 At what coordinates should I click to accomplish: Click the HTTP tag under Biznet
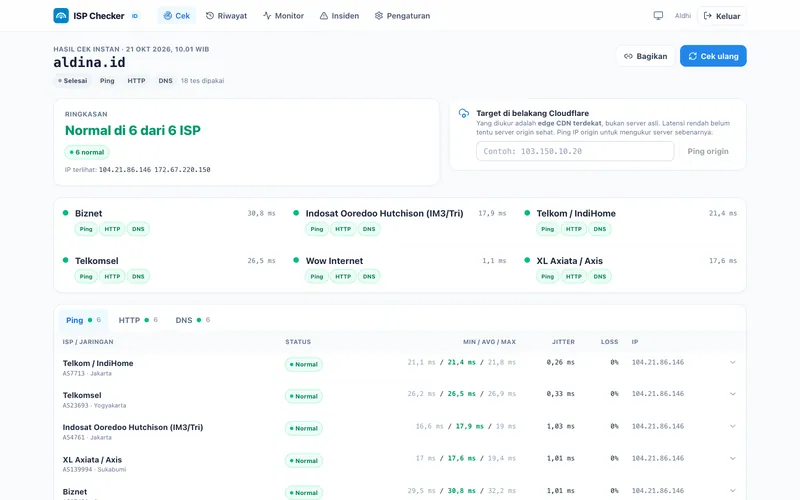click(112, 229)
